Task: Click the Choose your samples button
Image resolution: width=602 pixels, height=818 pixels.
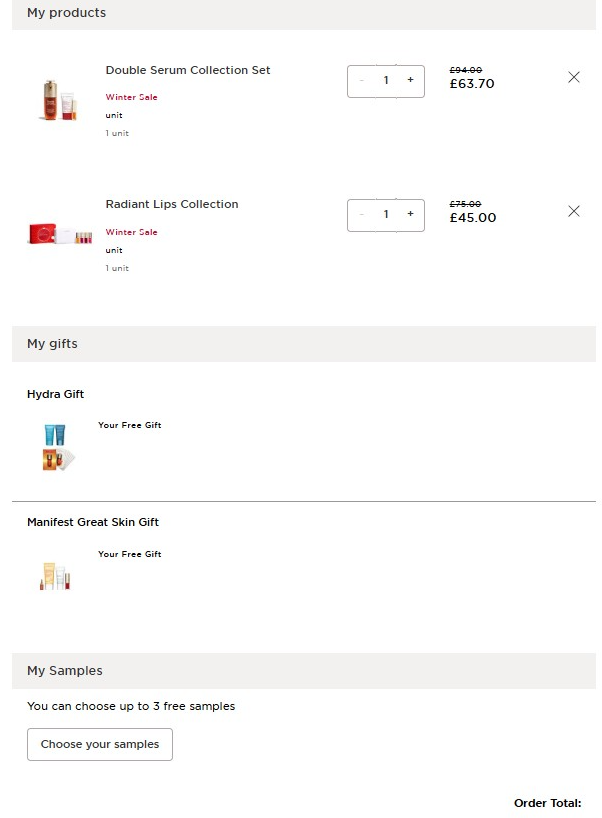Action: [x=100, y=744]
